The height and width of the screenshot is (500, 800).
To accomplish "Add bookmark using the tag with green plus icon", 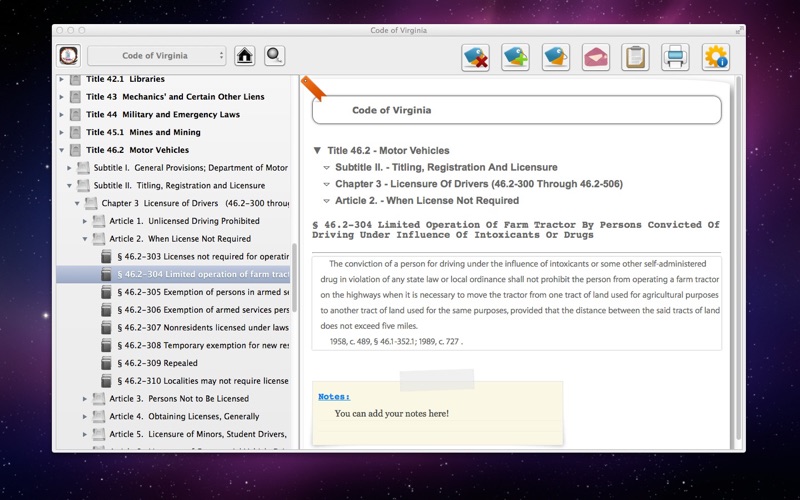I will (515, 57).
